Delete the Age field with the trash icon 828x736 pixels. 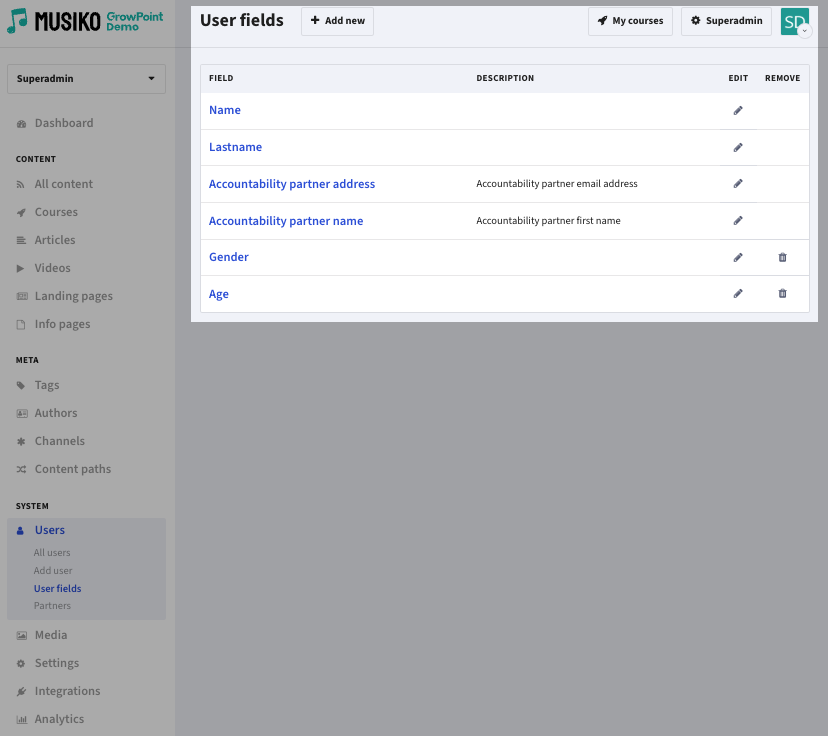782,294
